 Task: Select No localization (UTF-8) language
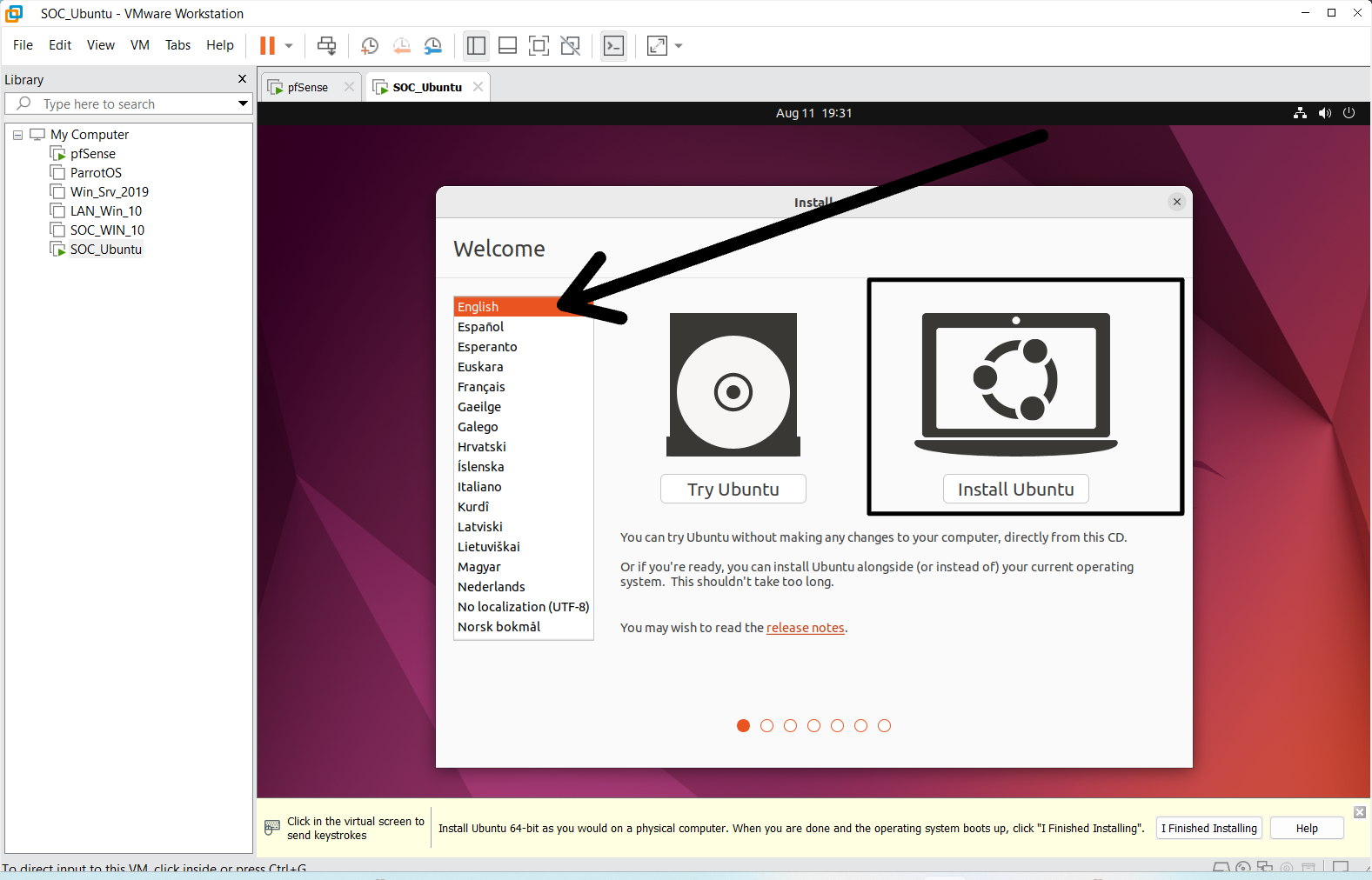click(523, 607)
